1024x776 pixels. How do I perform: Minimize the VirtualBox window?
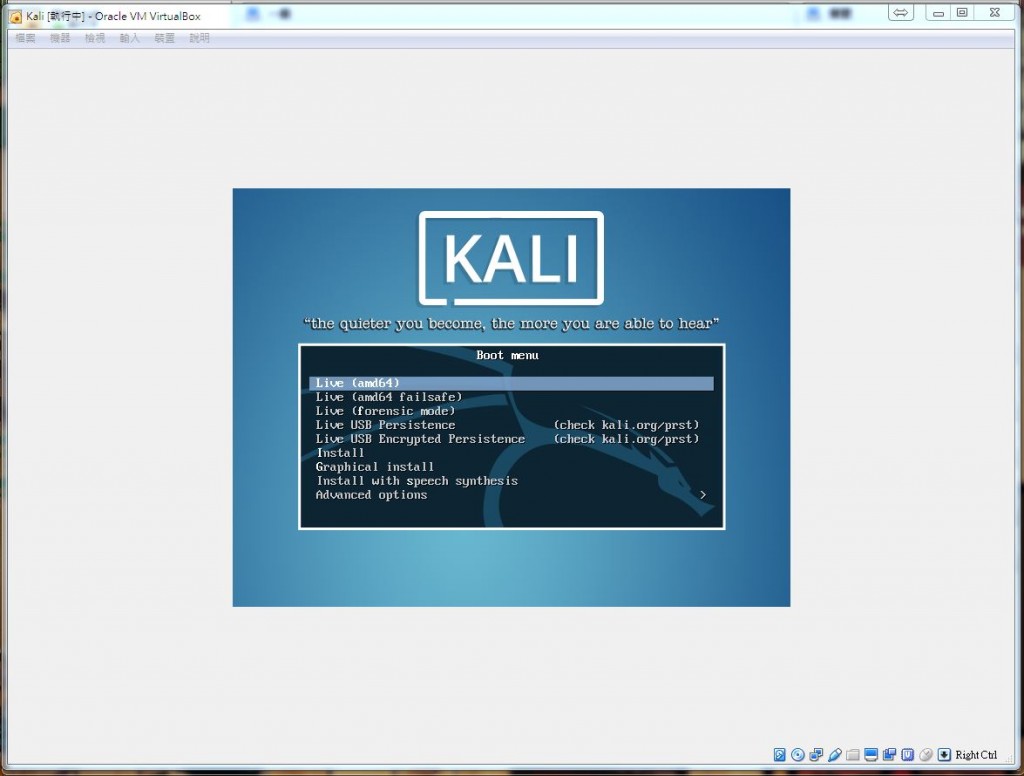pyautogui.click(x=938, y=12)
